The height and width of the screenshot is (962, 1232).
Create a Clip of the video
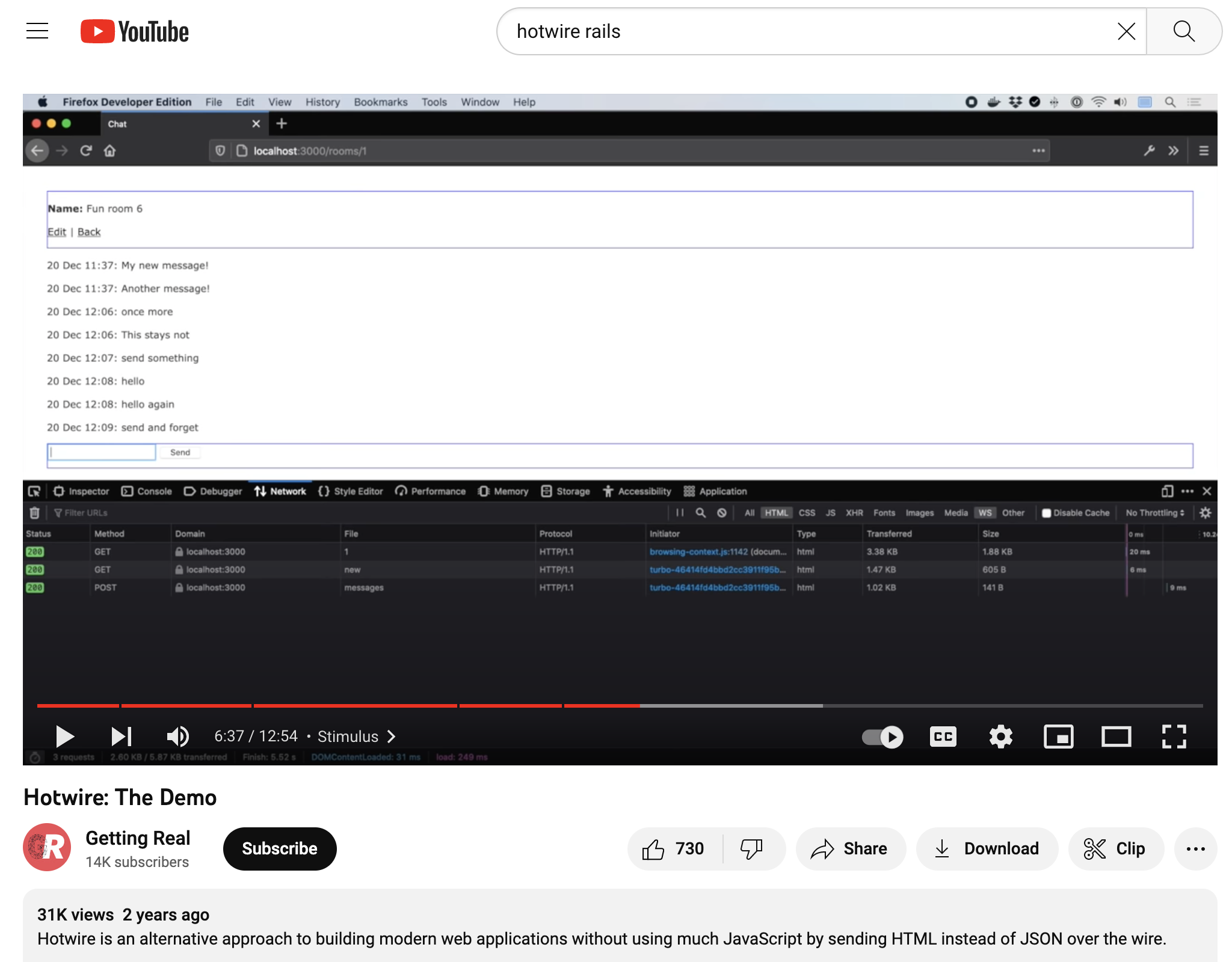coord(1115,848)
